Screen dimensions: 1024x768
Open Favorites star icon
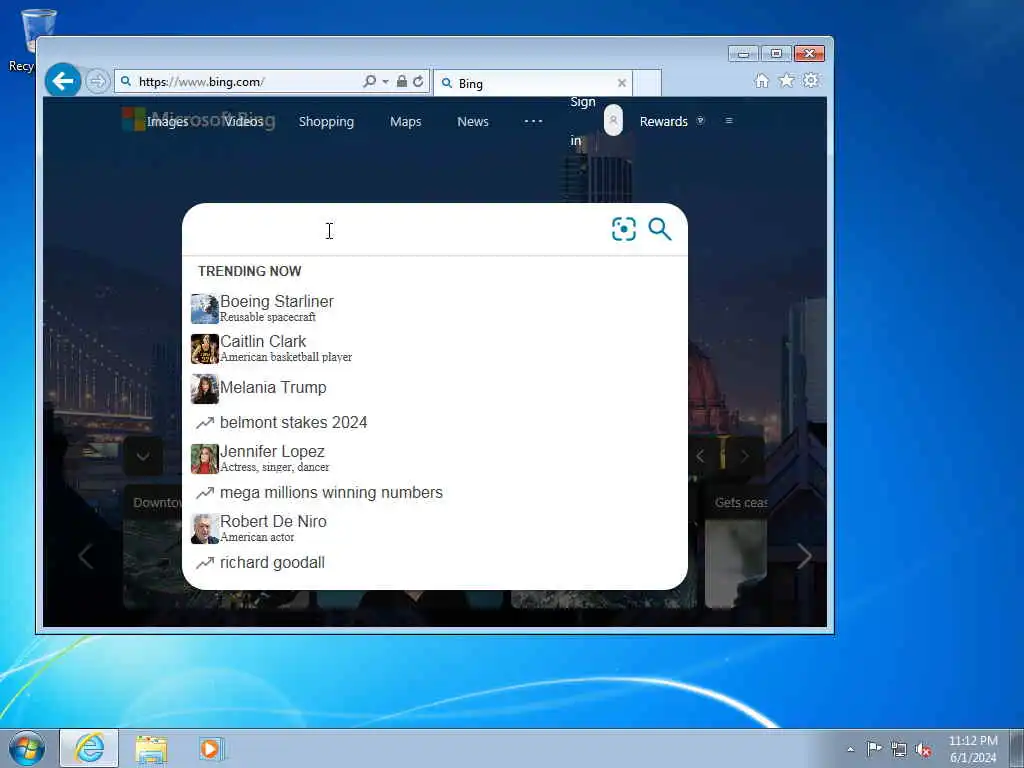tap(786, 80)
